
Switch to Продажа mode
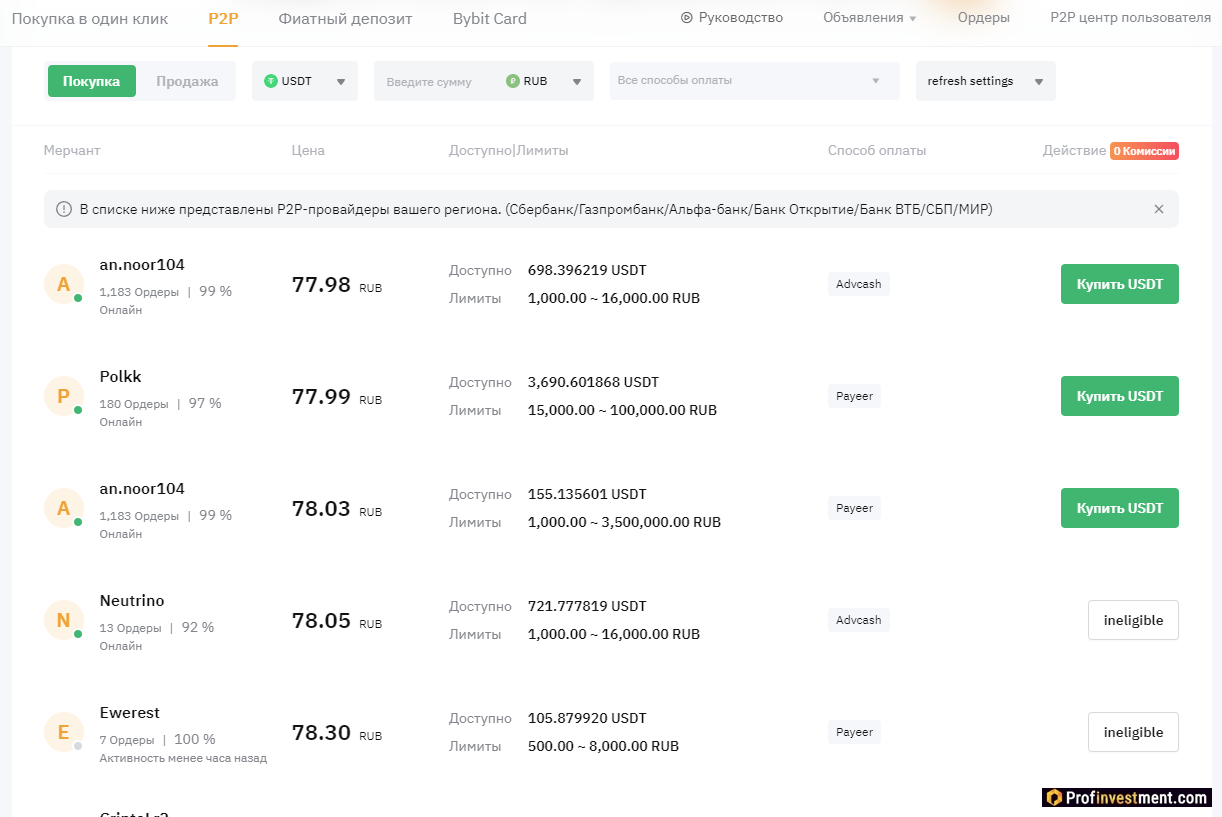[187, 81]
